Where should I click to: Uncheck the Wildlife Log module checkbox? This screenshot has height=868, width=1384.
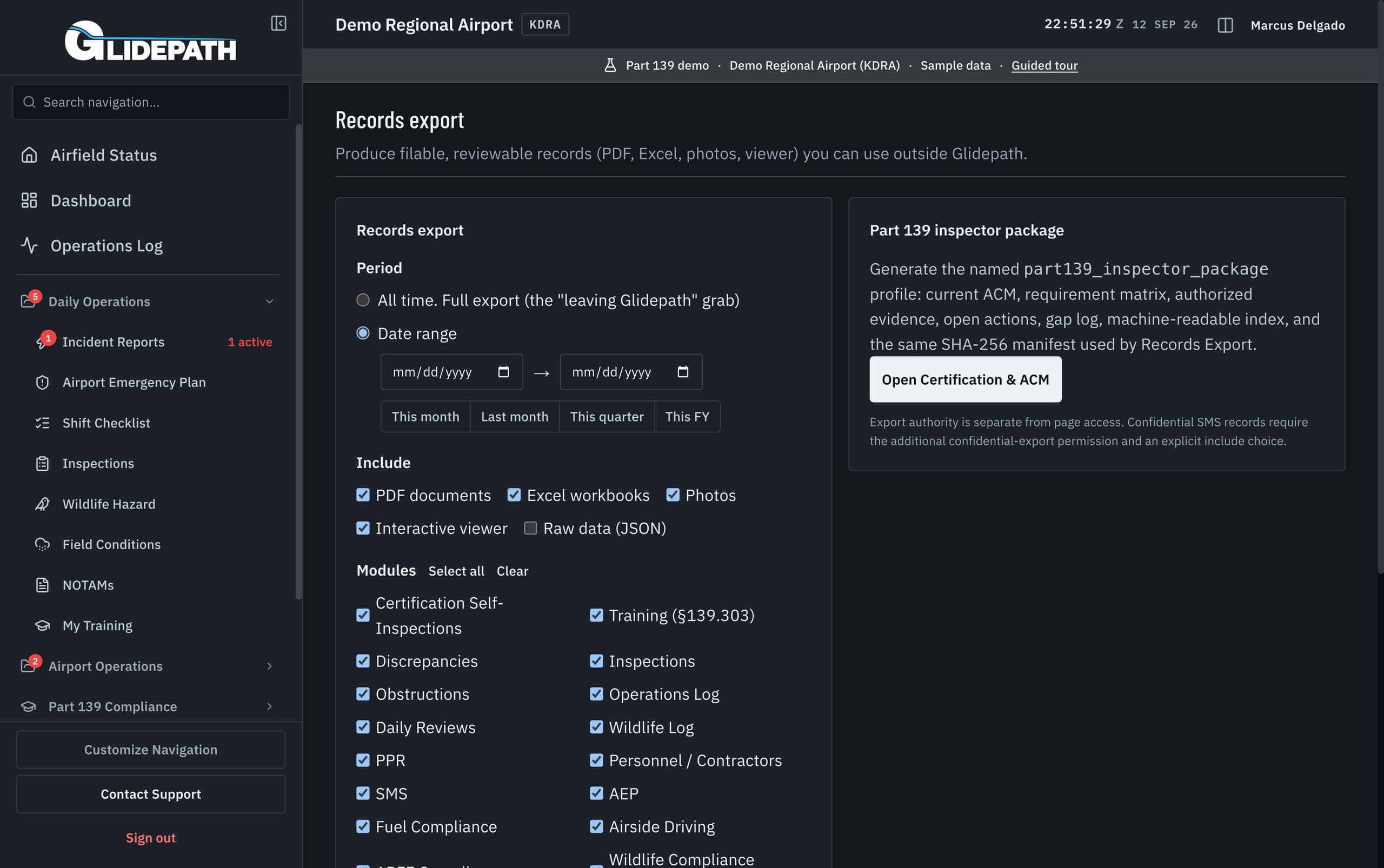(597, 727)
